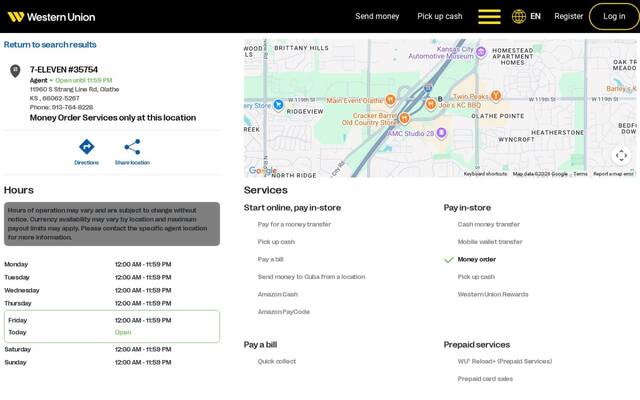Click the Pay a bill service item under Start online
Image resolution: width=640 pixels, height=400 pixels.
click(x=271, y=260)
